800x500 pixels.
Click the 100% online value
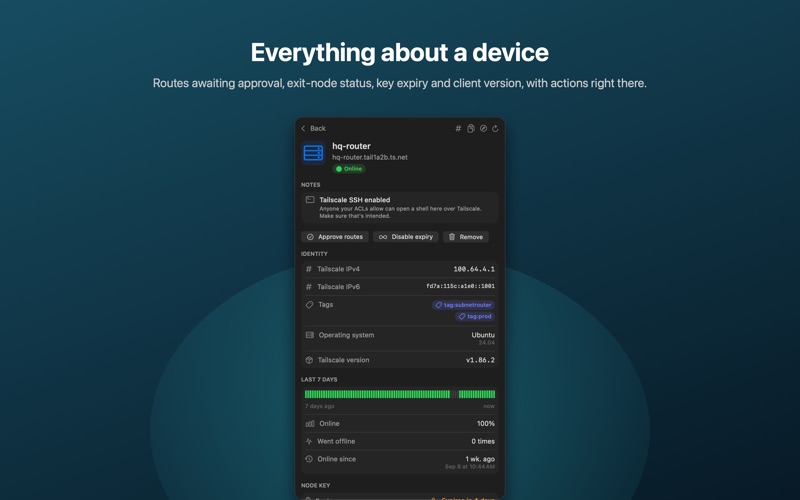click(x=486, y=423)
